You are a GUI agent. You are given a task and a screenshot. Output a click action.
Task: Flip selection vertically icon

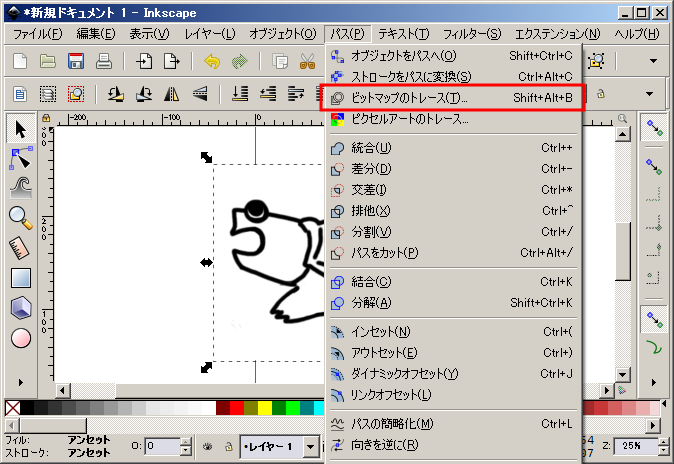point(200,93)
